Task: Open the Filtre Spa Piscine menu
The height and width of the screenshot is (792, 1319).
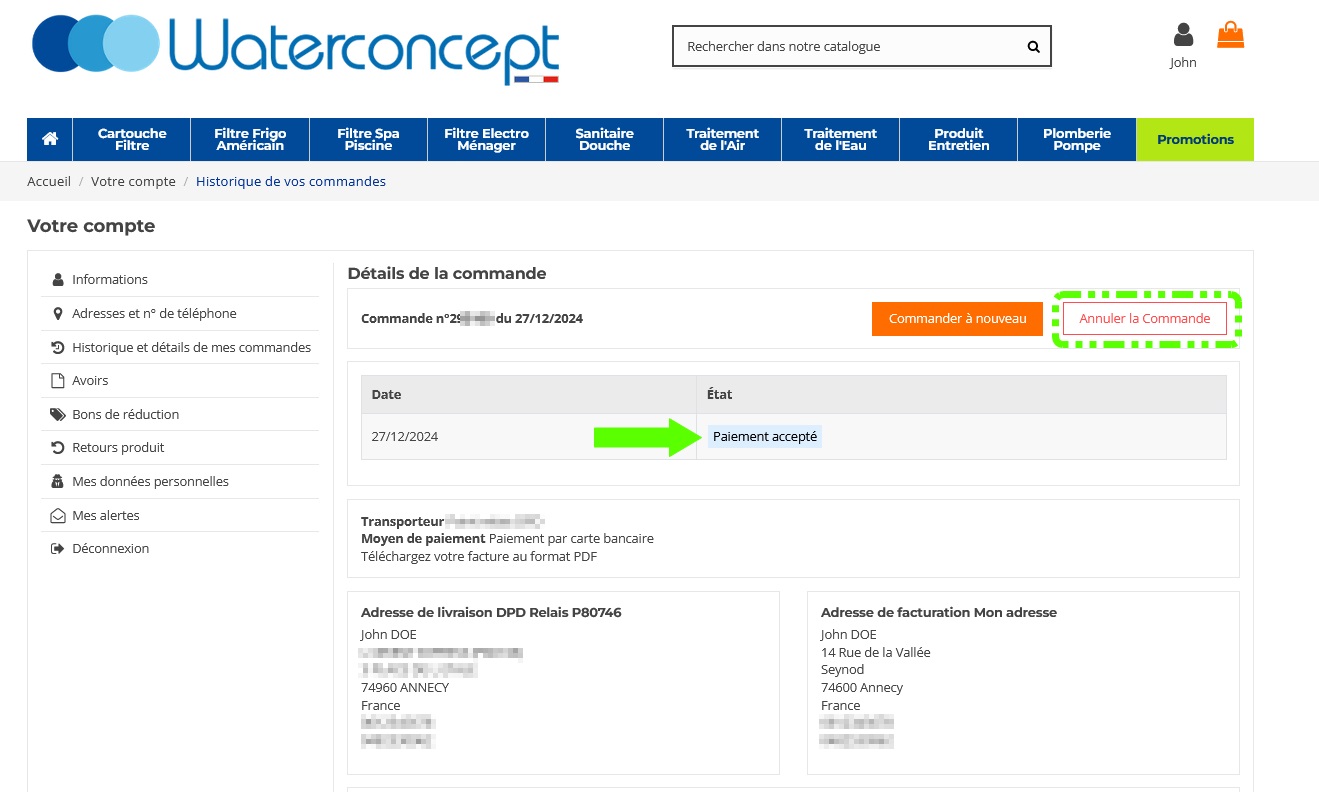Action: (x=368, y=139)
